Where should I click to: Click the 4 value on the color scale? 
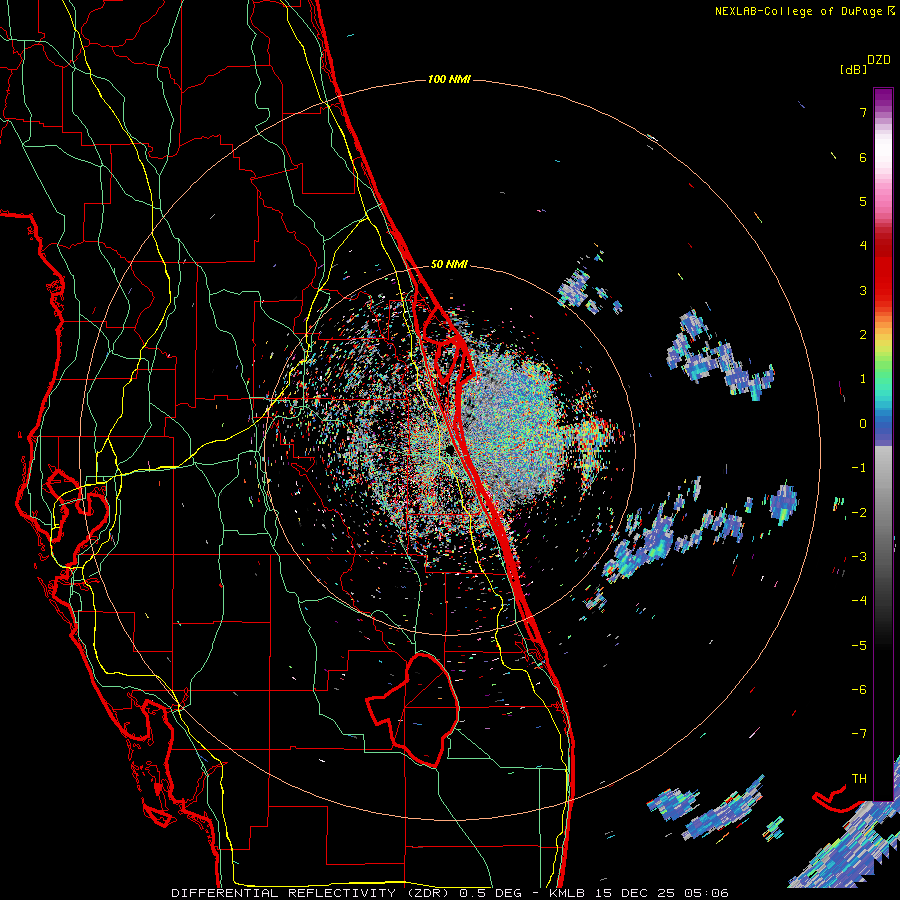[x=863, y=246]
